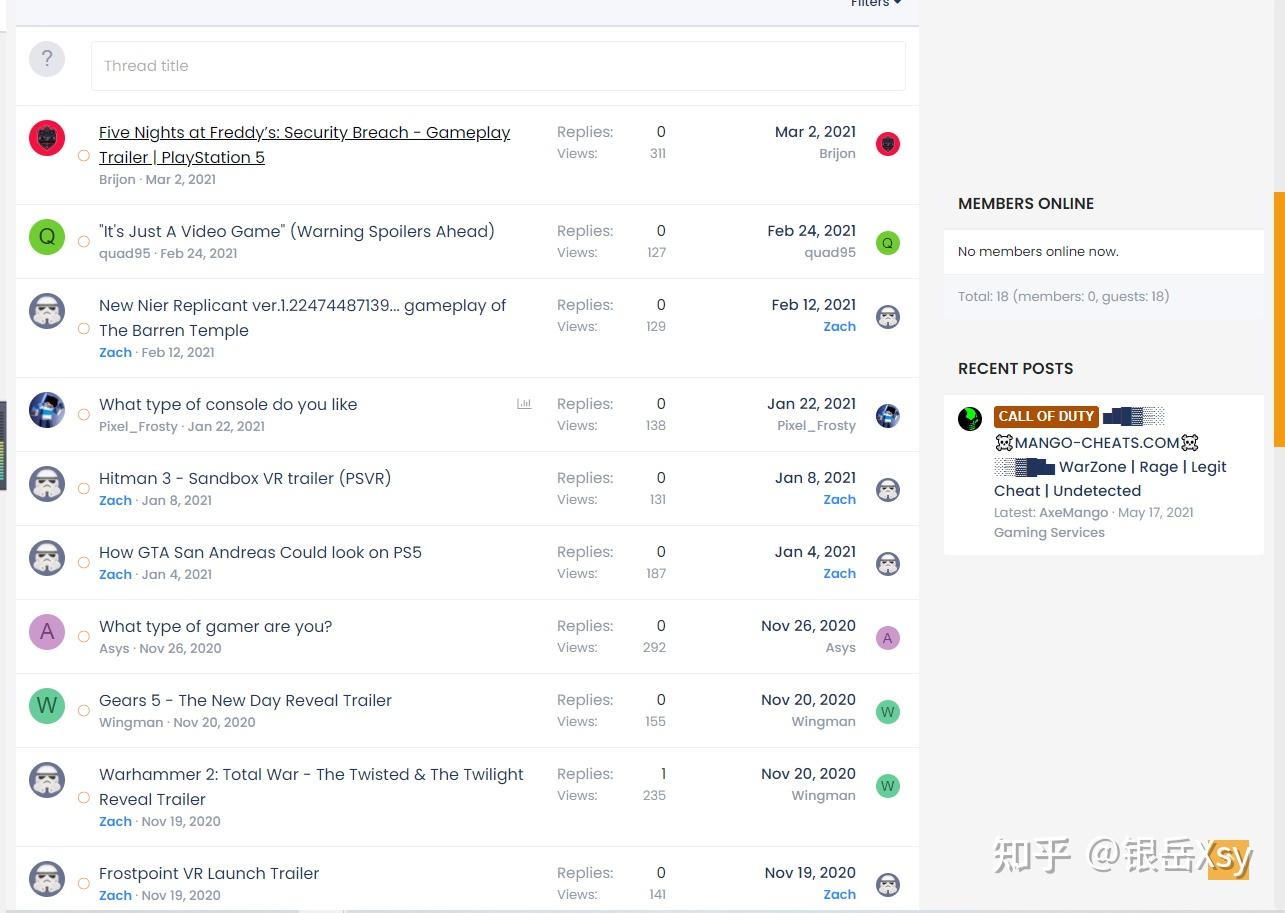The image size is (1285, 913).
Task: Toggle unread marker for GTA San Andreas thread
Action: click(84, 563)
